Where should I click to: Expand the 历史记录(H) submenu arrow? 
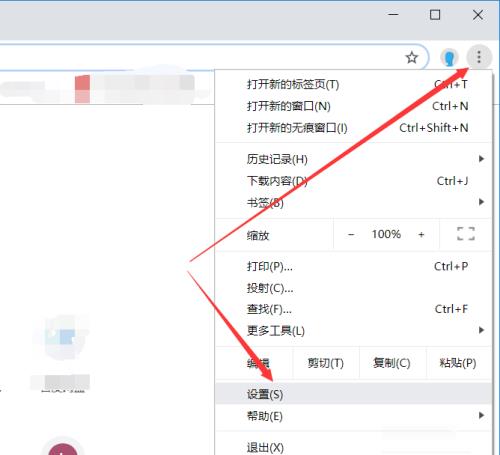481,159
